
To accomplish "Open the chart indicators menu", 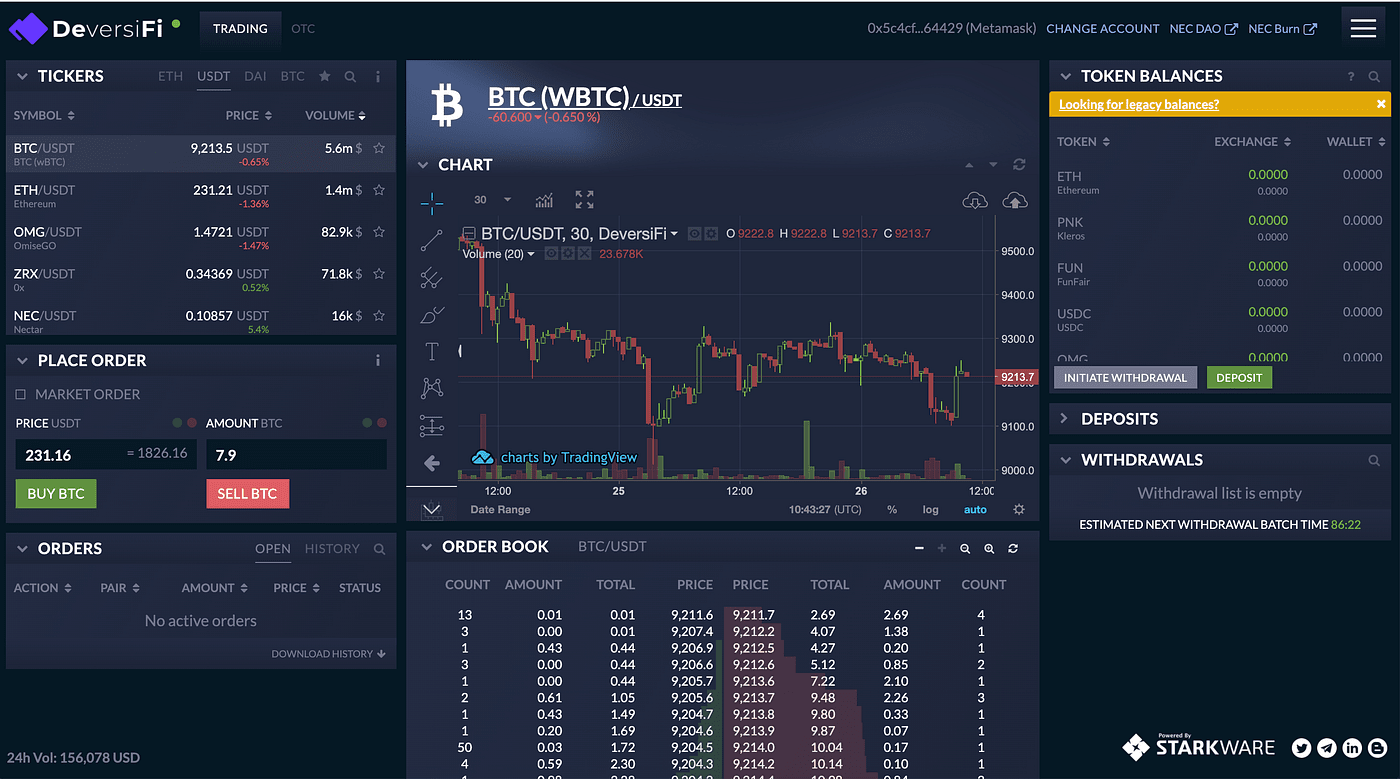I will pyautogui.click(x=544, y=200).
